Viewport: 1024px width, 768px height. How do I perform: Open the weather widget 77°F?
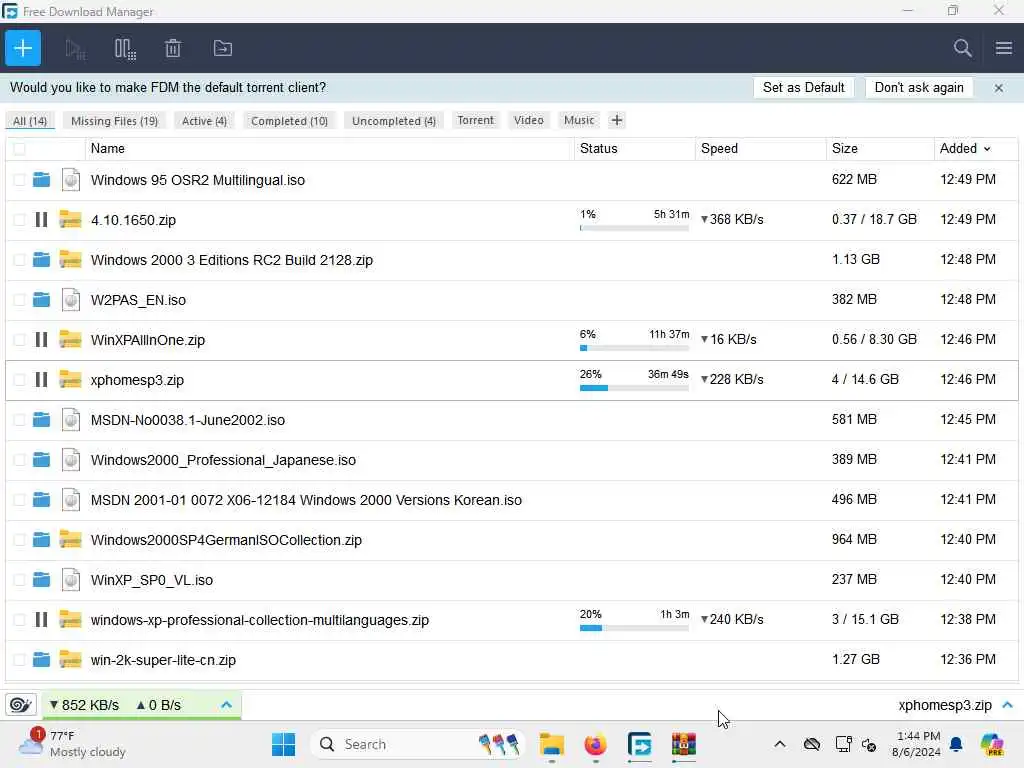click(x=72, y=744)
